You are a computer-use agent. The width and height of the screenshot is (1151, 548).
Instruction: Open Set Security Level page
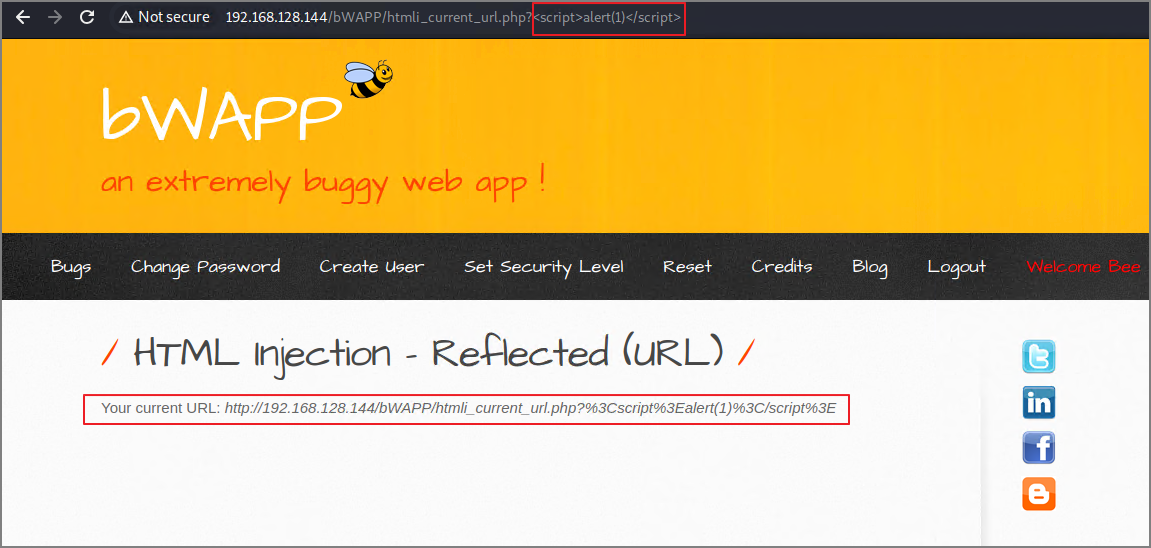click(544, 267)
